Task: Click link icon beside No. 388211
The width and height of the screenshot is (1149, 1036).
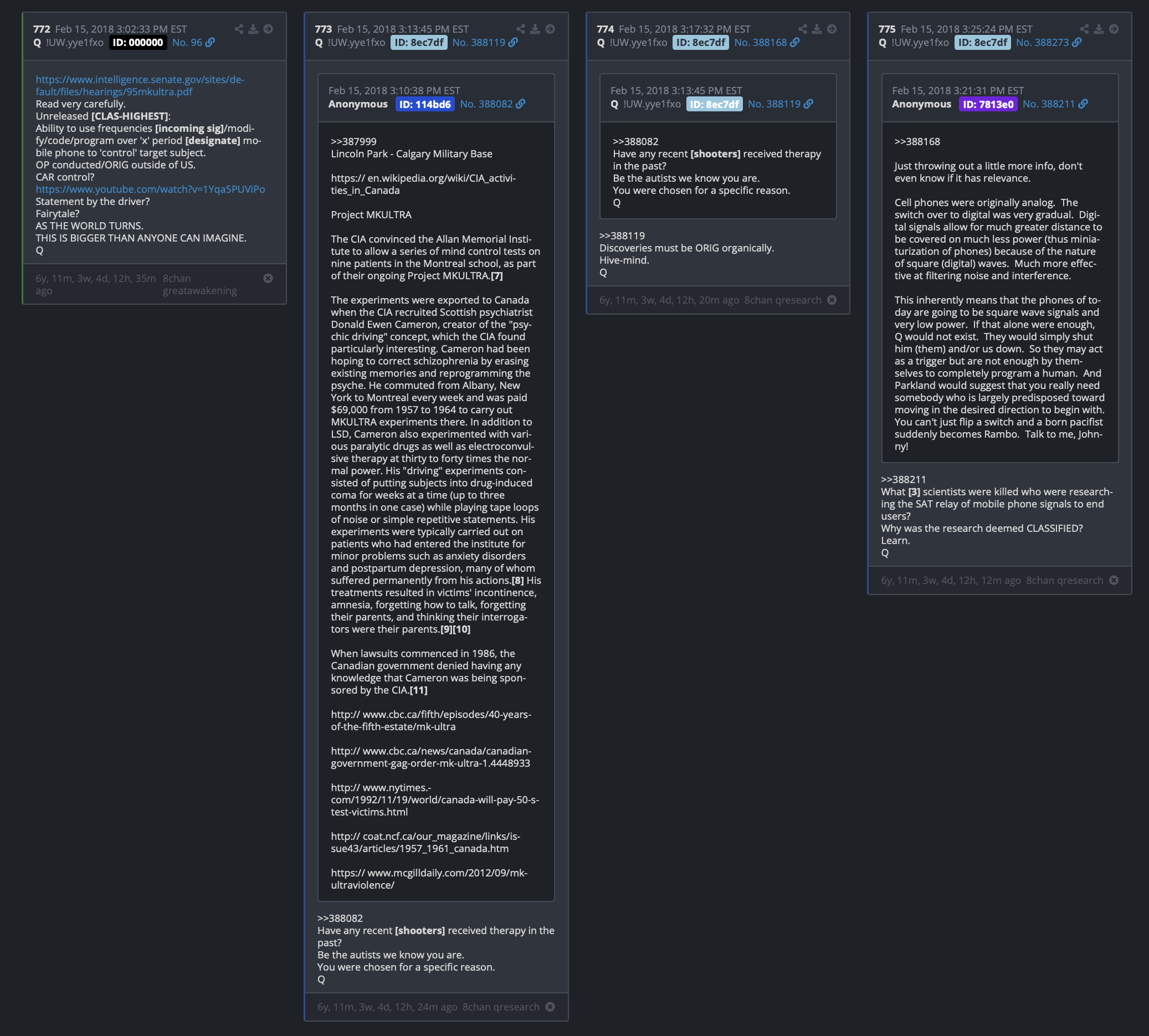Action: click(1083, 104)
